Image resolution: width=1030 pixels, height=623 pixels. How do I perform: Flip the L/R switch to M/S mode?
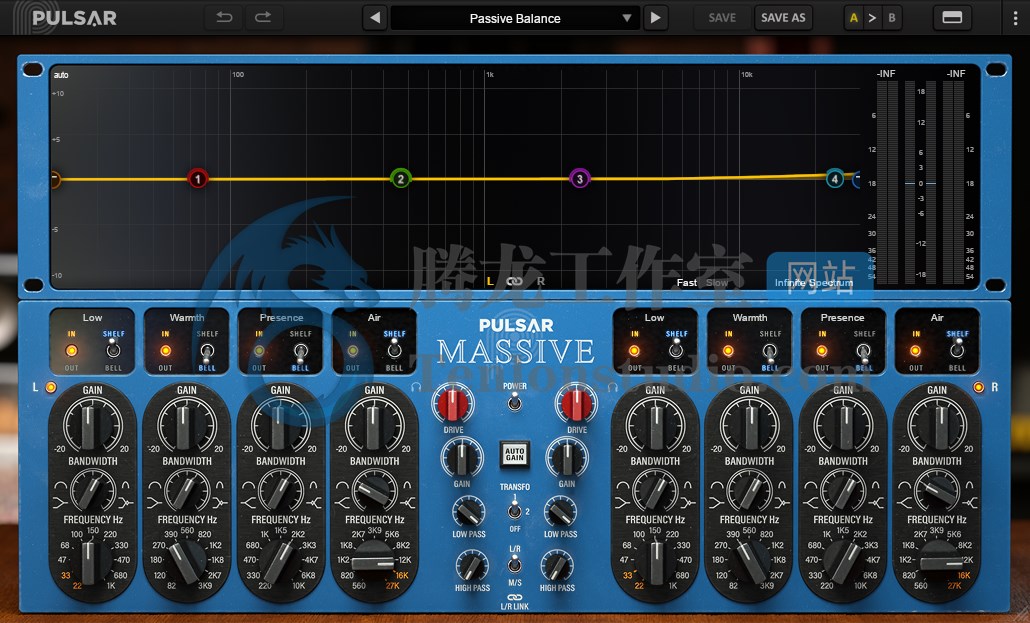(515, 572)
